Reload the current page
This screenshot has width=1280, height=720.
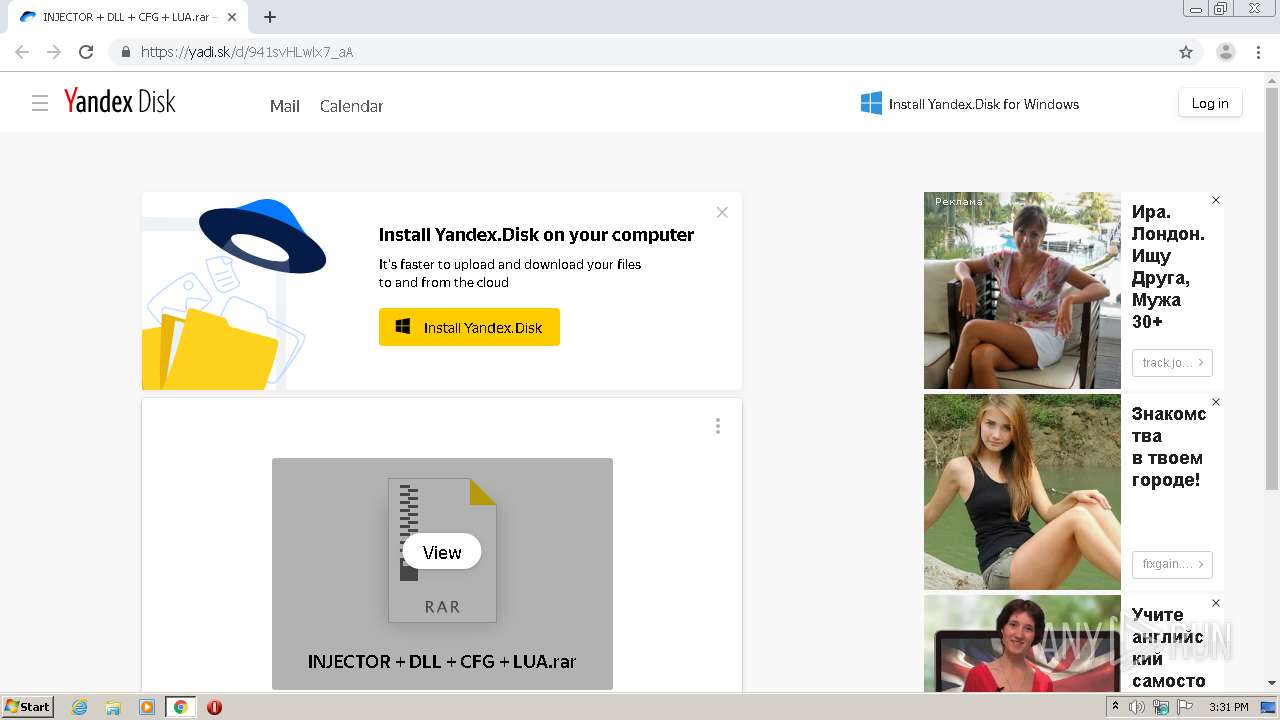86,52
